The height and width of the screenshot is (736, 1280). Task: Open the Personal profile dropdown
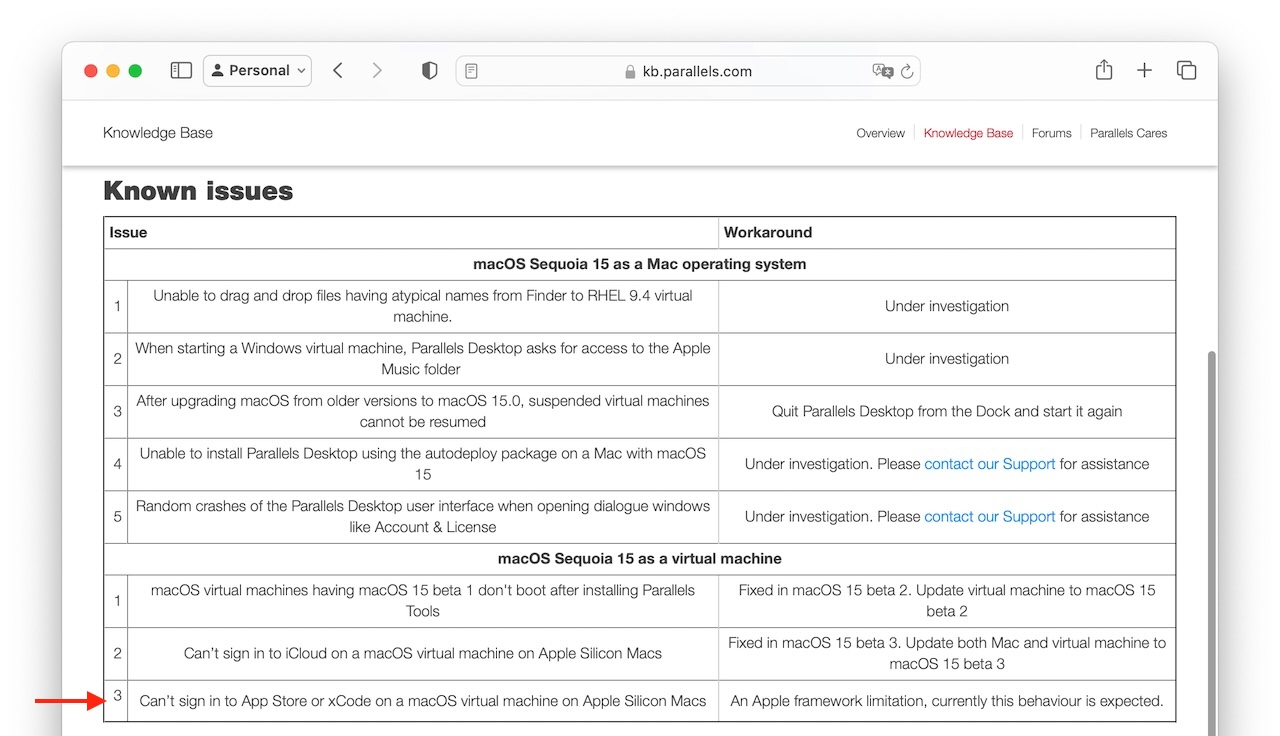pyautogui.click(x=257, y=71)
